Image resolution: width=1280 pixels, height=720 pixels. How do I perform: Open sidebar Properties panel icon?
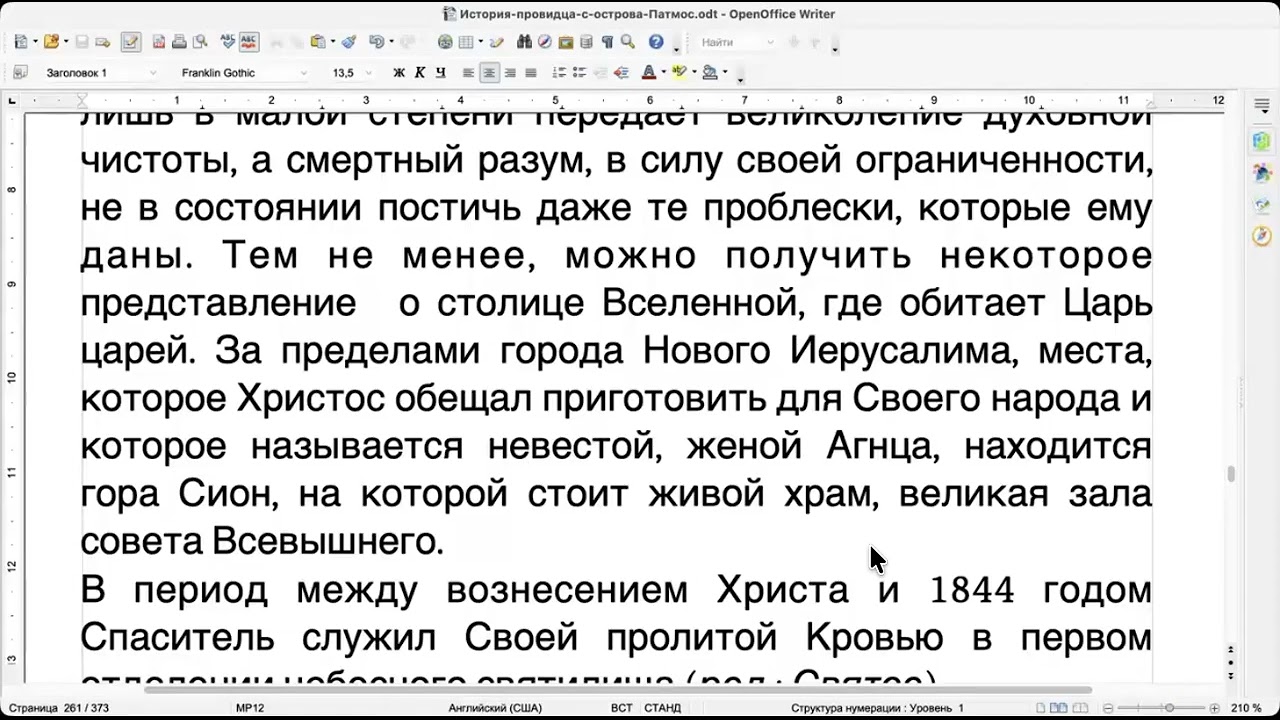click(1261, 142)
